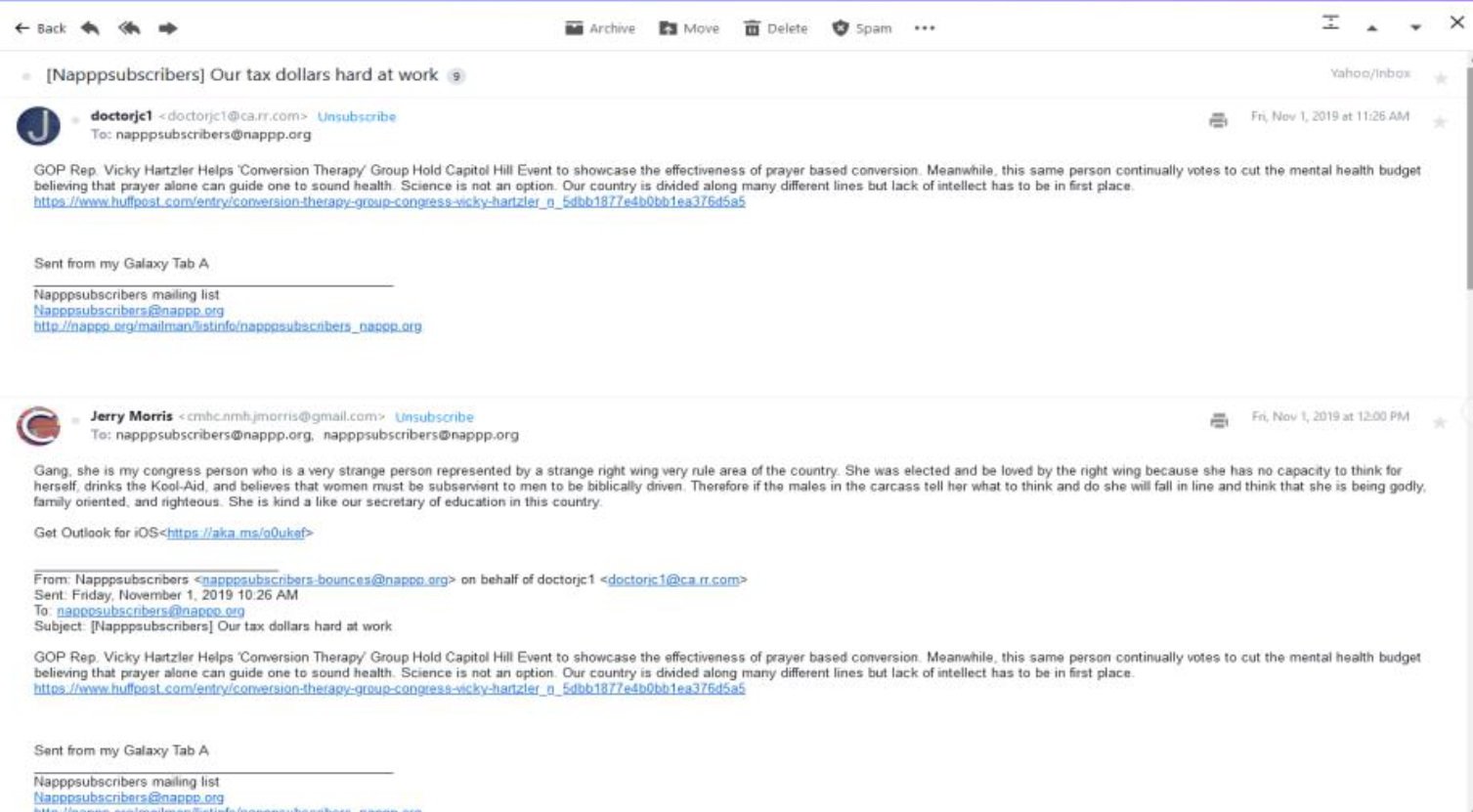Star the whole conversation thread
This screenshot has height=812, width=1473.
click(x=1440, y=78)
